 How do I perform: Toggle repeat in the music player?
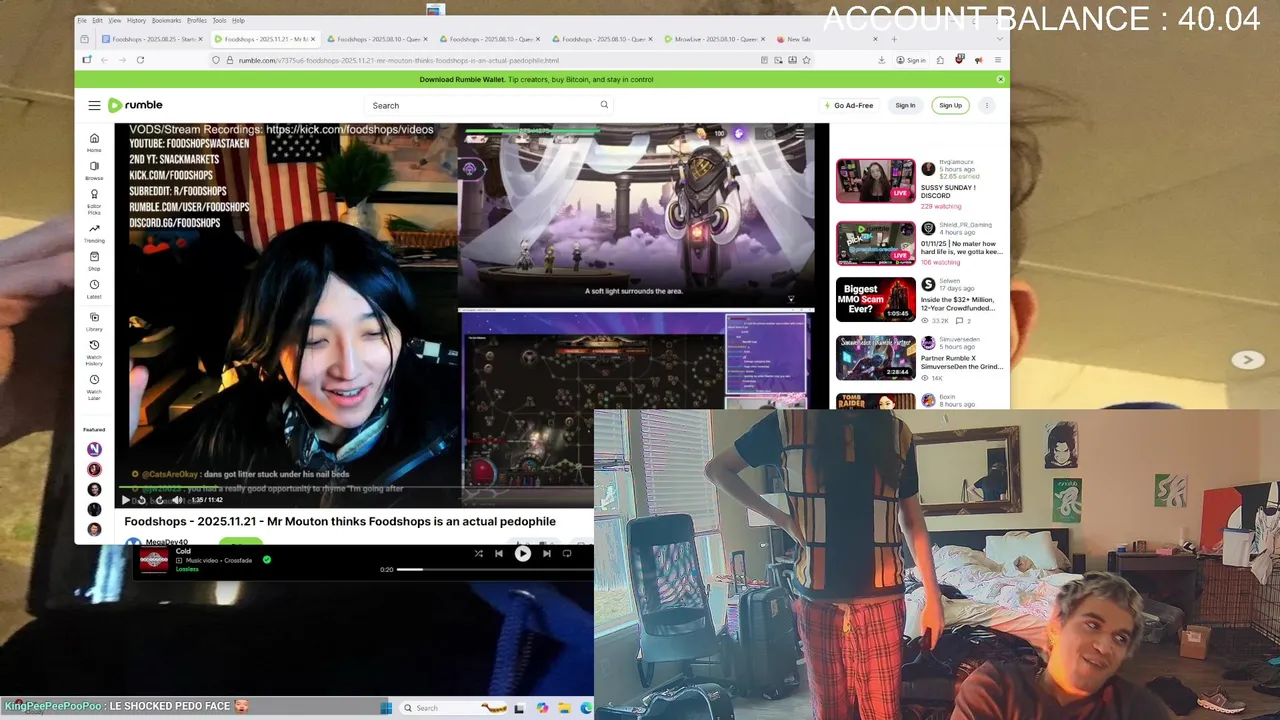coord(567,553)
